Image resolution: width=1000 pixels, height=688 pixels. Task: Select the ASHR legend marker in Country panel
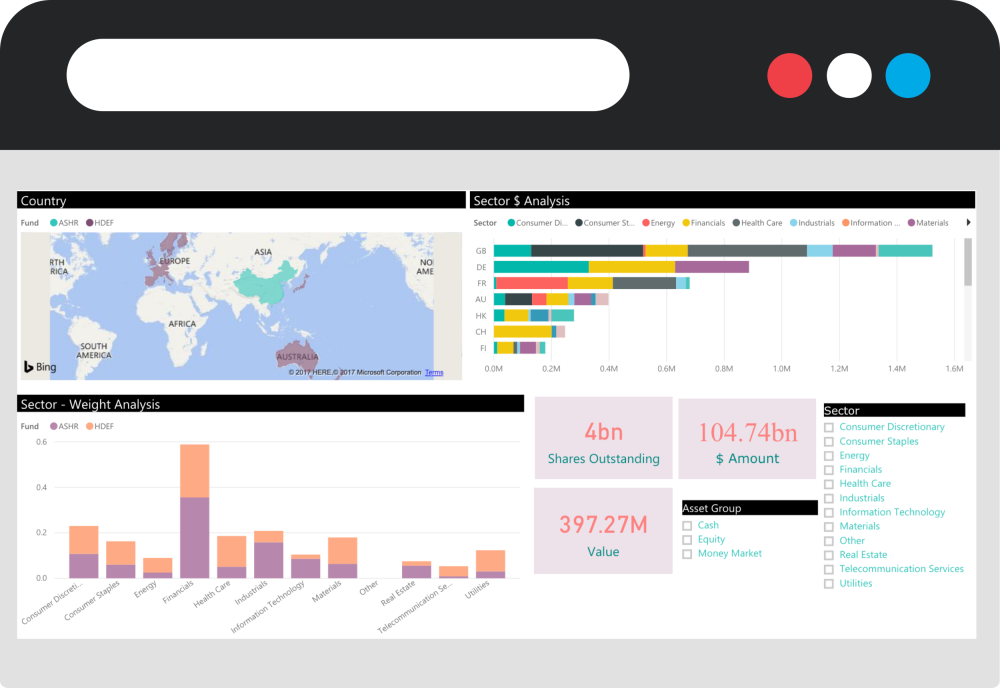point(54,223)
